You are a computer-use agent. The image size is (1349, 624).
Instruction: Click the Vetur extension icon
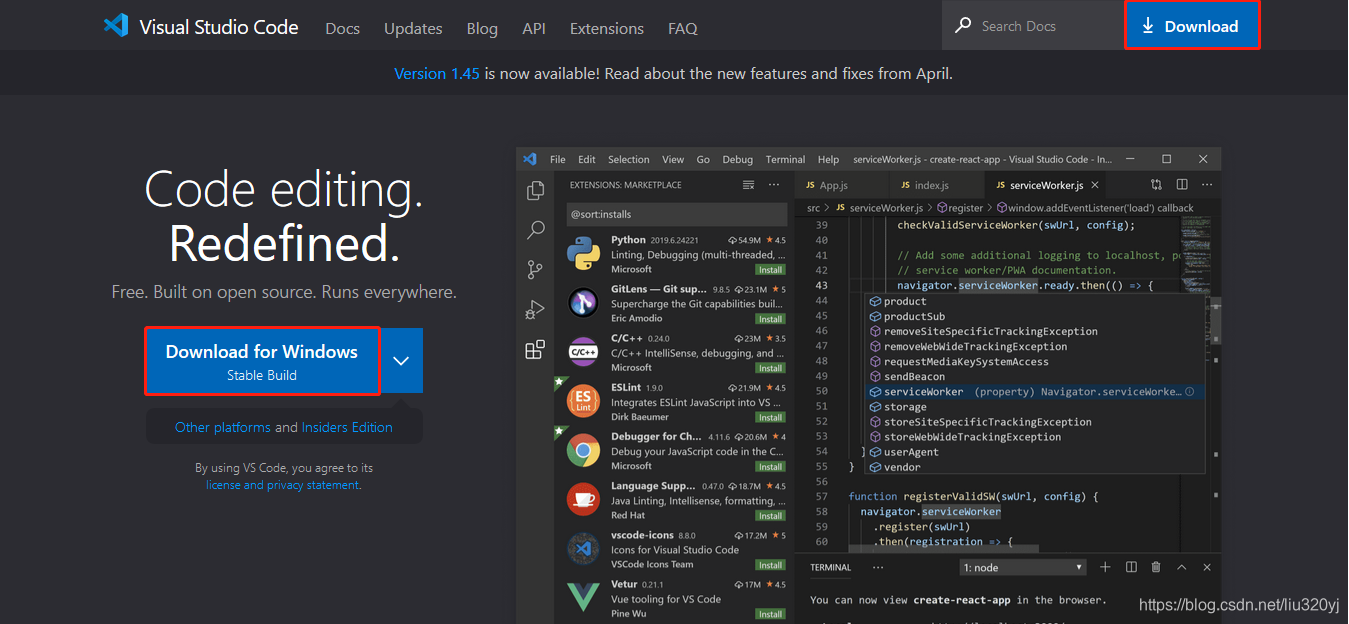coord(583,598)
